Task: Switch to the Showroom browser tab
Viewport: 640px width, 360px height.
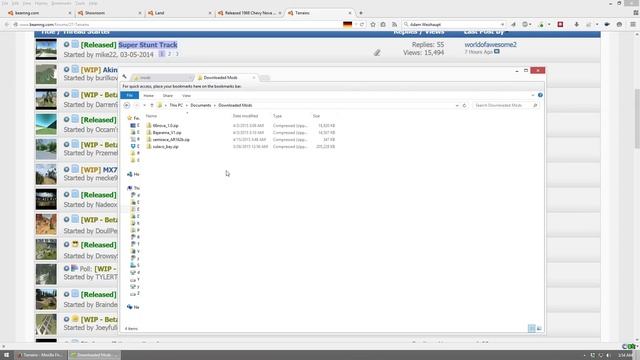Action: [x=109, y=13]
